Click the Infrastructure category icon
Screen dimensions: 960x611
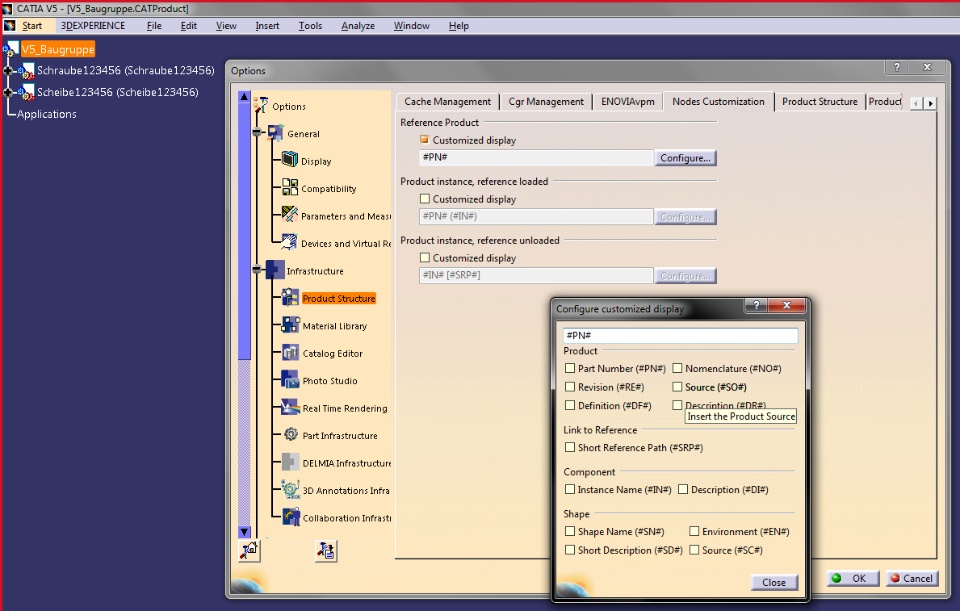276,269
